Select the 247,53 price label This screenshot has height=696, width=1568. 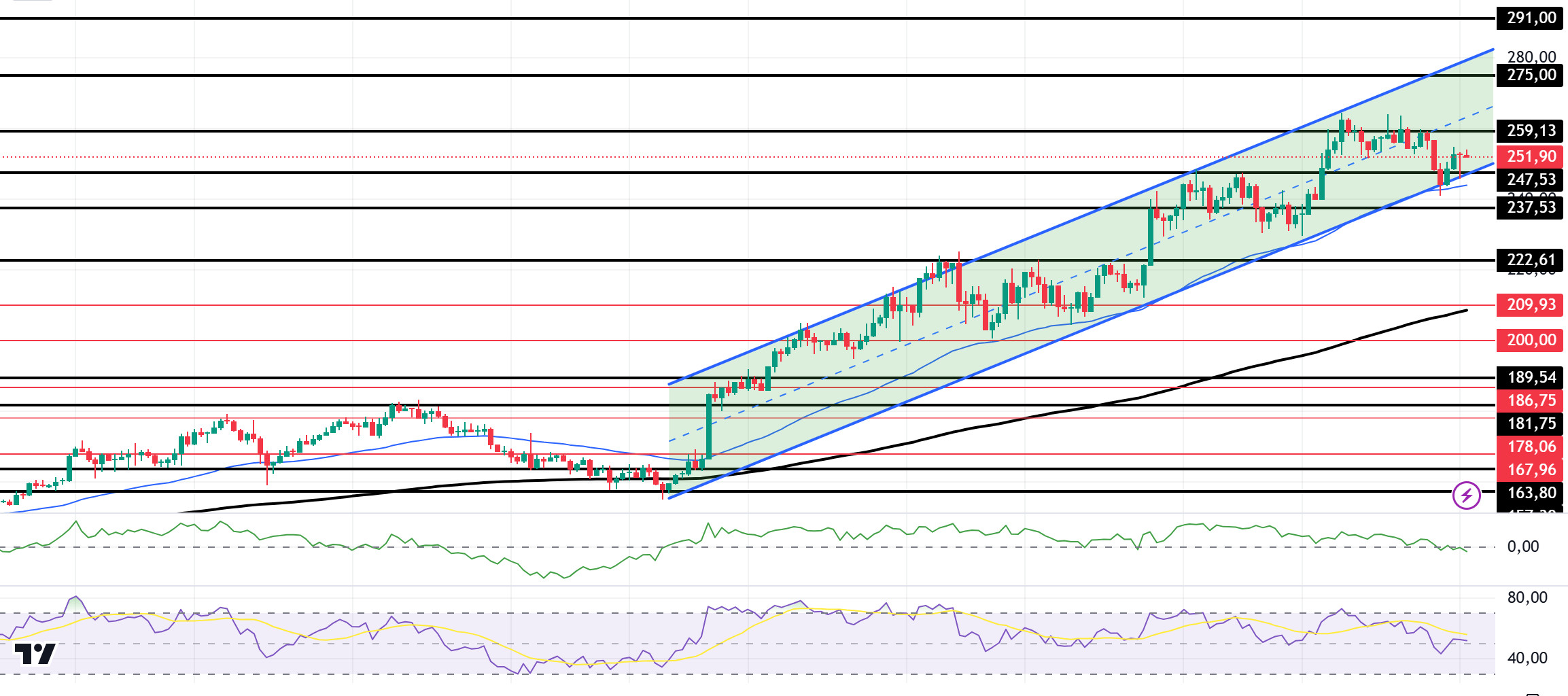tap(1529, 180)
